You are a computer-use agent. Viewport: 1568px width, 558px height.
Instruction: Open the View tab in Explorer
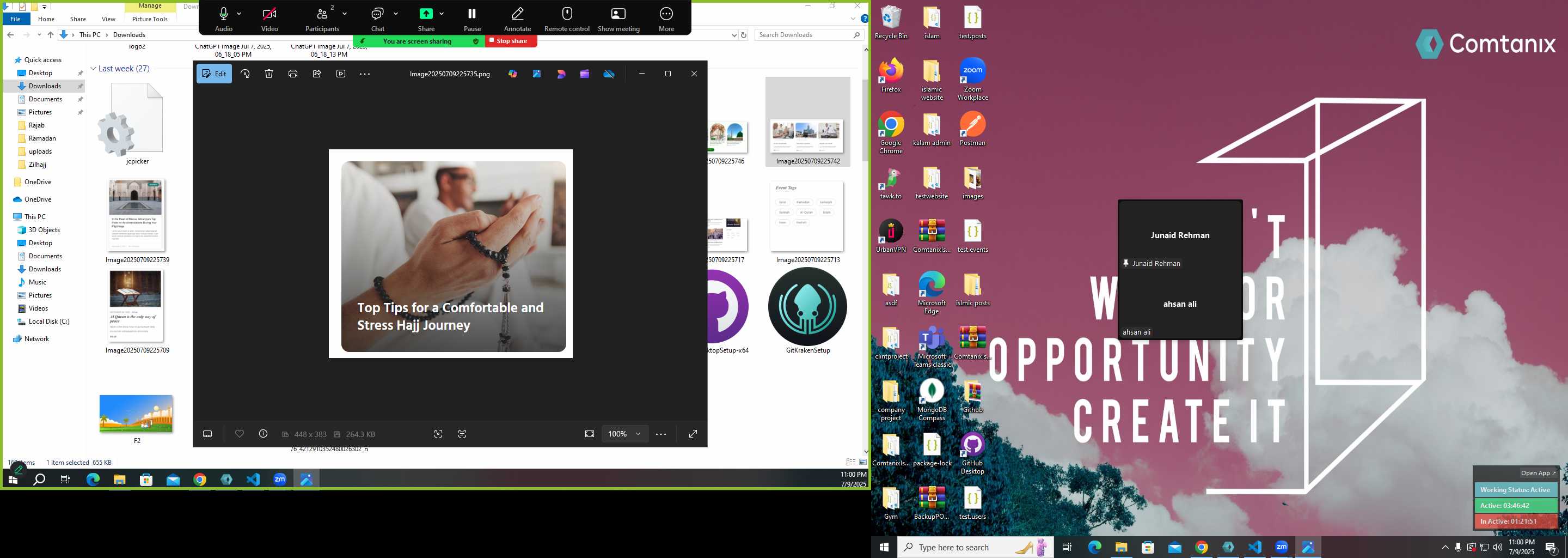(108, 19)
